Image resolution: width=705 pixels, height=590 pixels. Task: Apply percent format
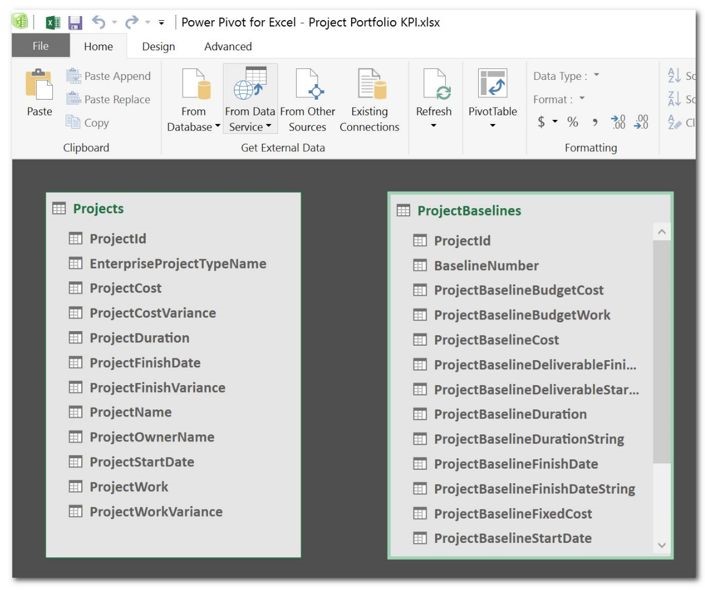[572, 121]
